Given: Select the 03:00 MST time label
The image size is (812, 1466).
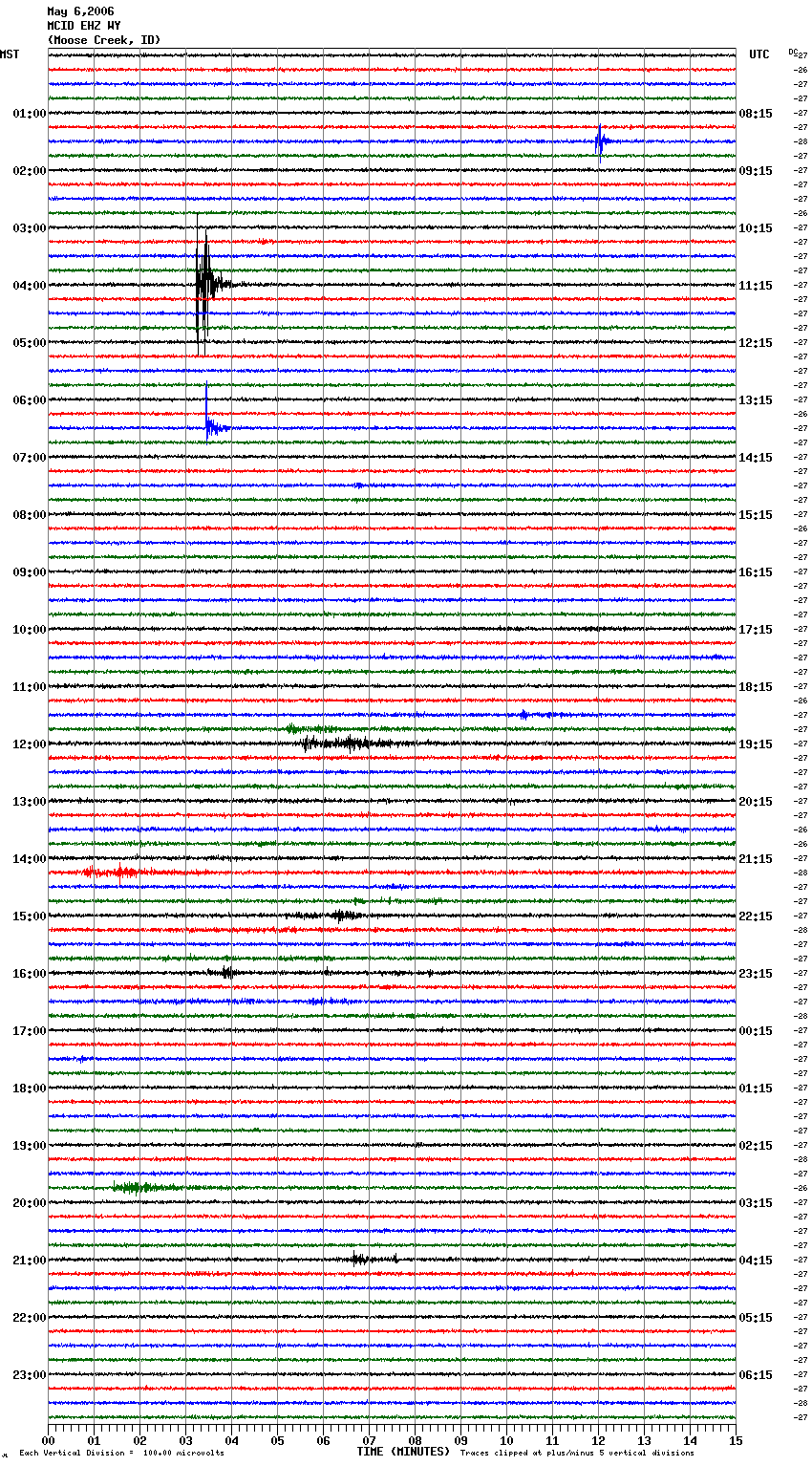Looking at the screenshot, I should coord(30,228).
